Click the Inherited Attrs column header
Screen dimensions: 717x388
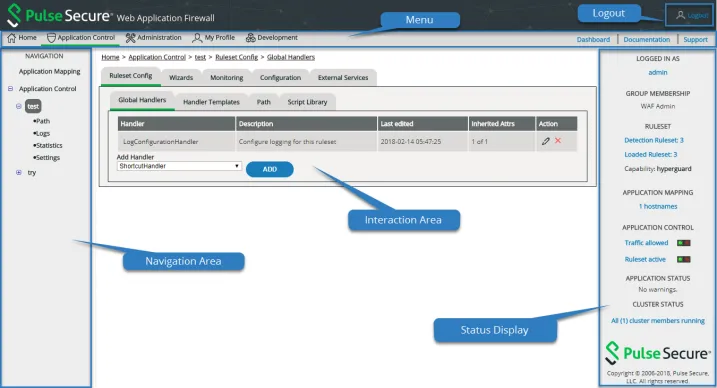[502, 124]
